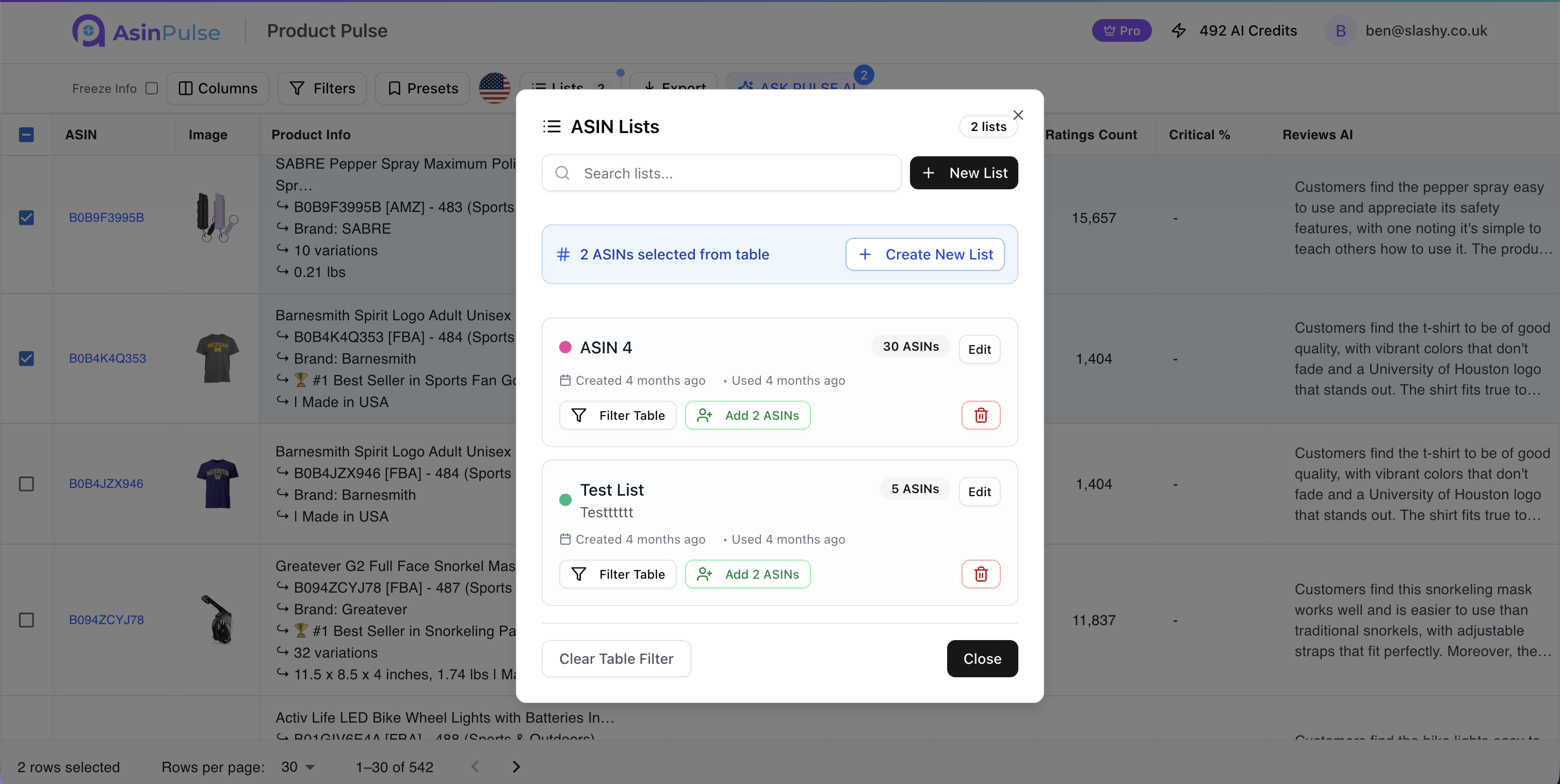Screen dimensions: 1560x784
Task: Click the user avatar B icon
Action: pyautogui.click(x=1340, y=30)
